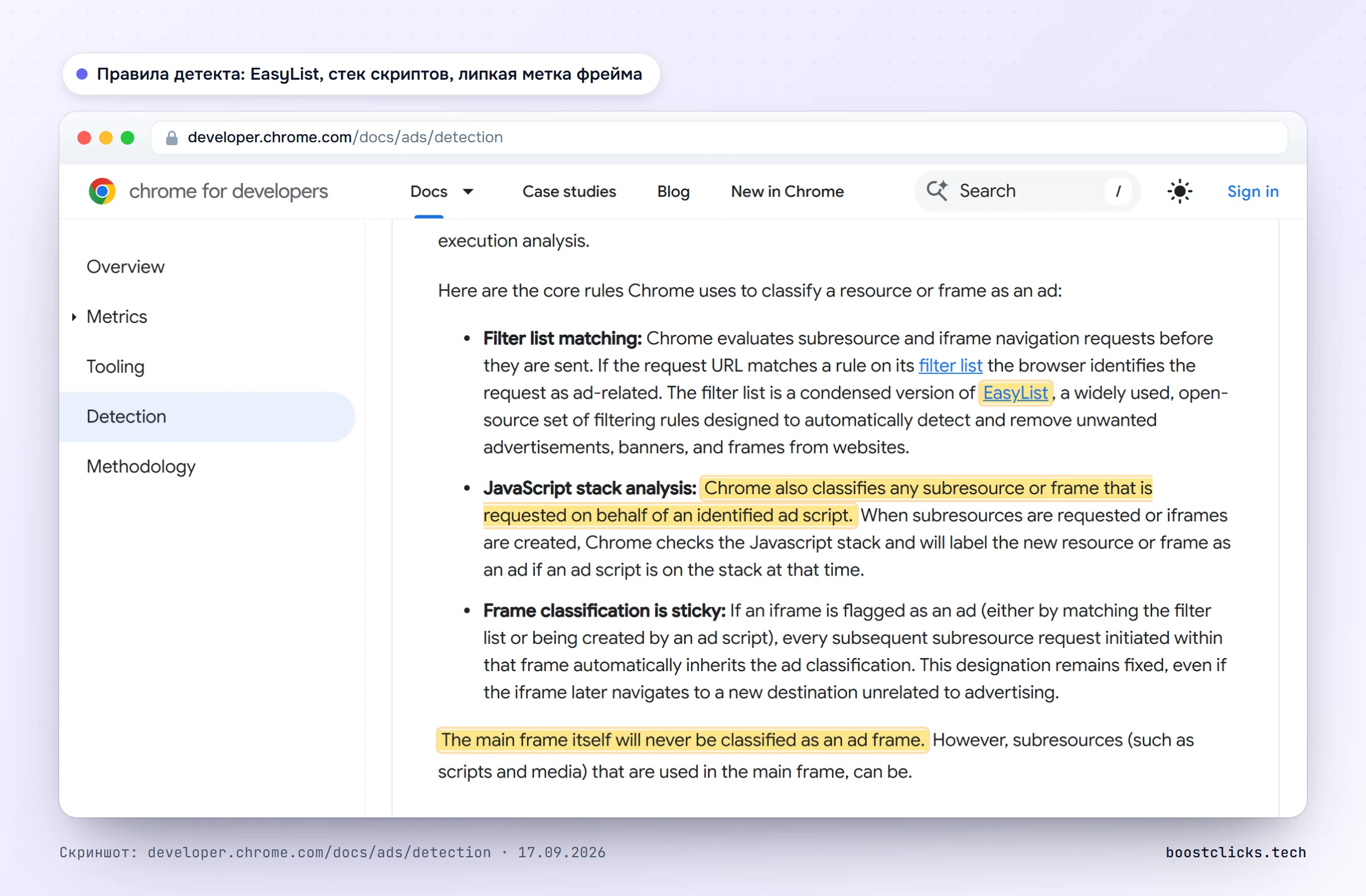Click highlighted 'The main frame itself' sentence
This screenshot has height=896, width=1366.
tap(682, 740)
